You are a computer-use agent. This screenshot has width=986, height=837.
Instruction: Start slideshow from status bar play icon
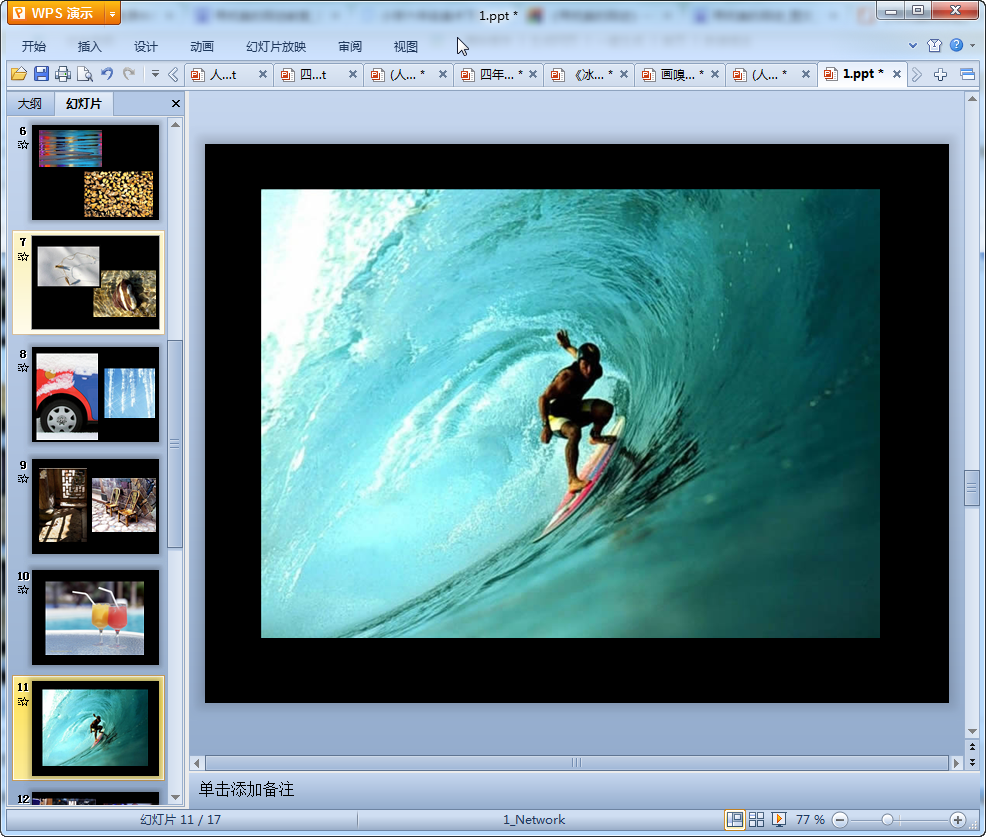779,819
